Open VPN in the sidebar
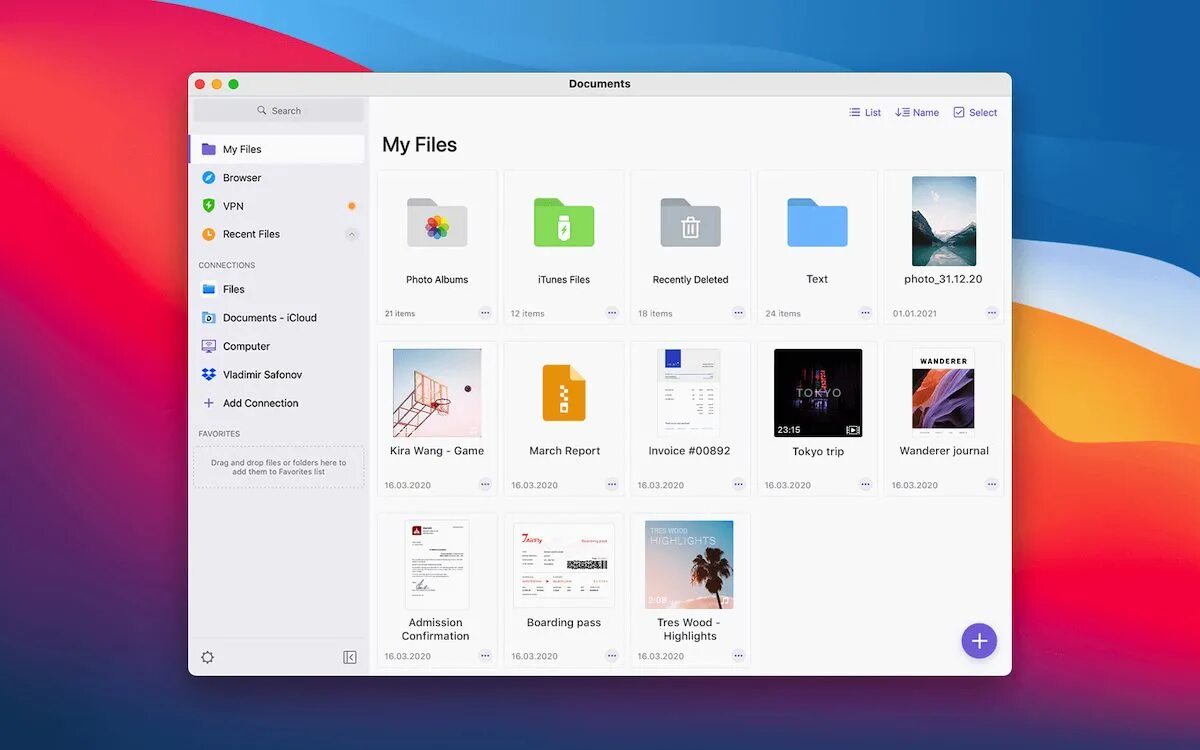Image resolution: width=1200 pixels, height=750 pixels. (277, 205)
